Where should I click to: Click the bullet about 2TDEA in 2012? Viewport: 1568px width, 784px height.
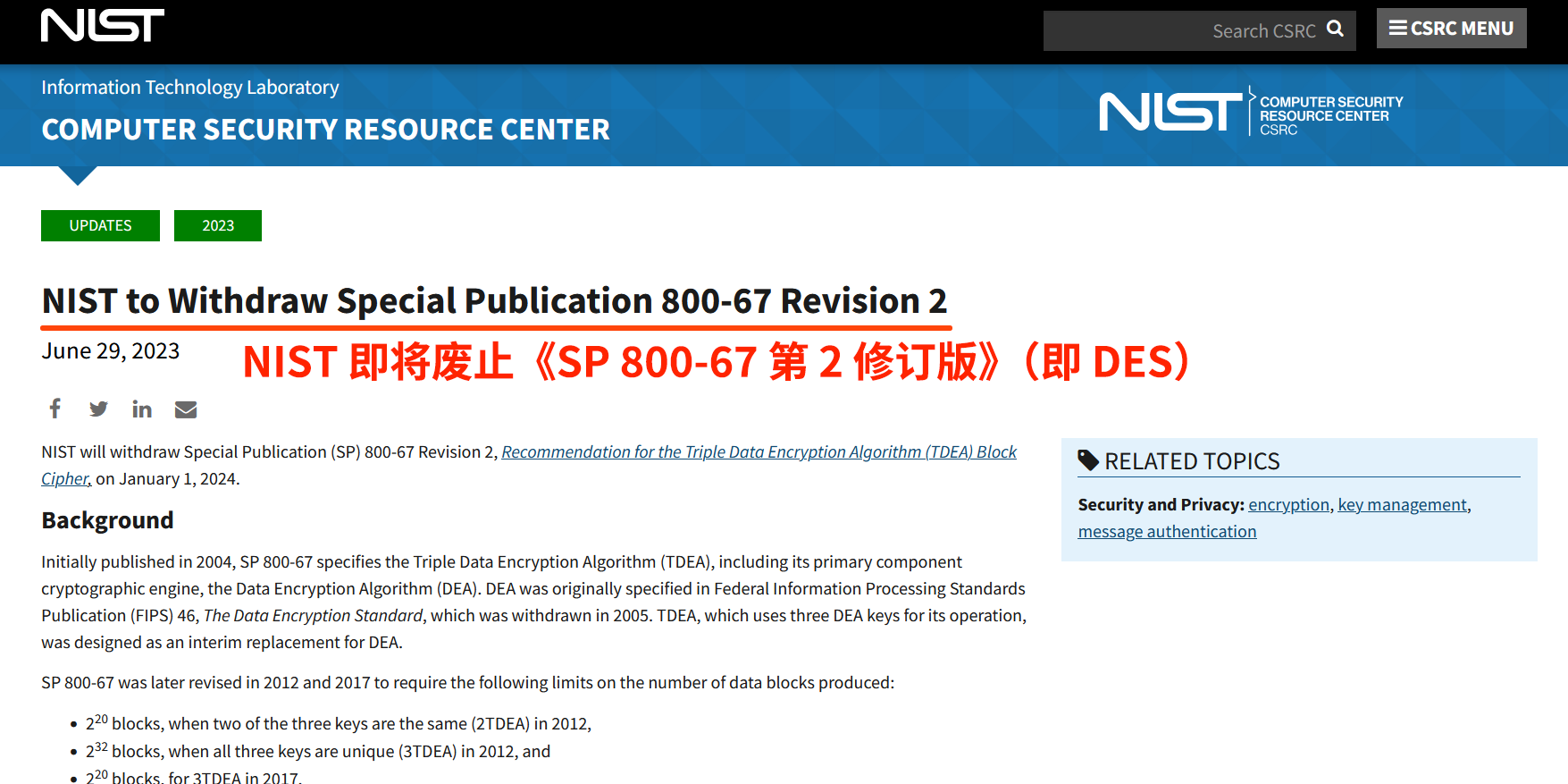coord(339,723)
